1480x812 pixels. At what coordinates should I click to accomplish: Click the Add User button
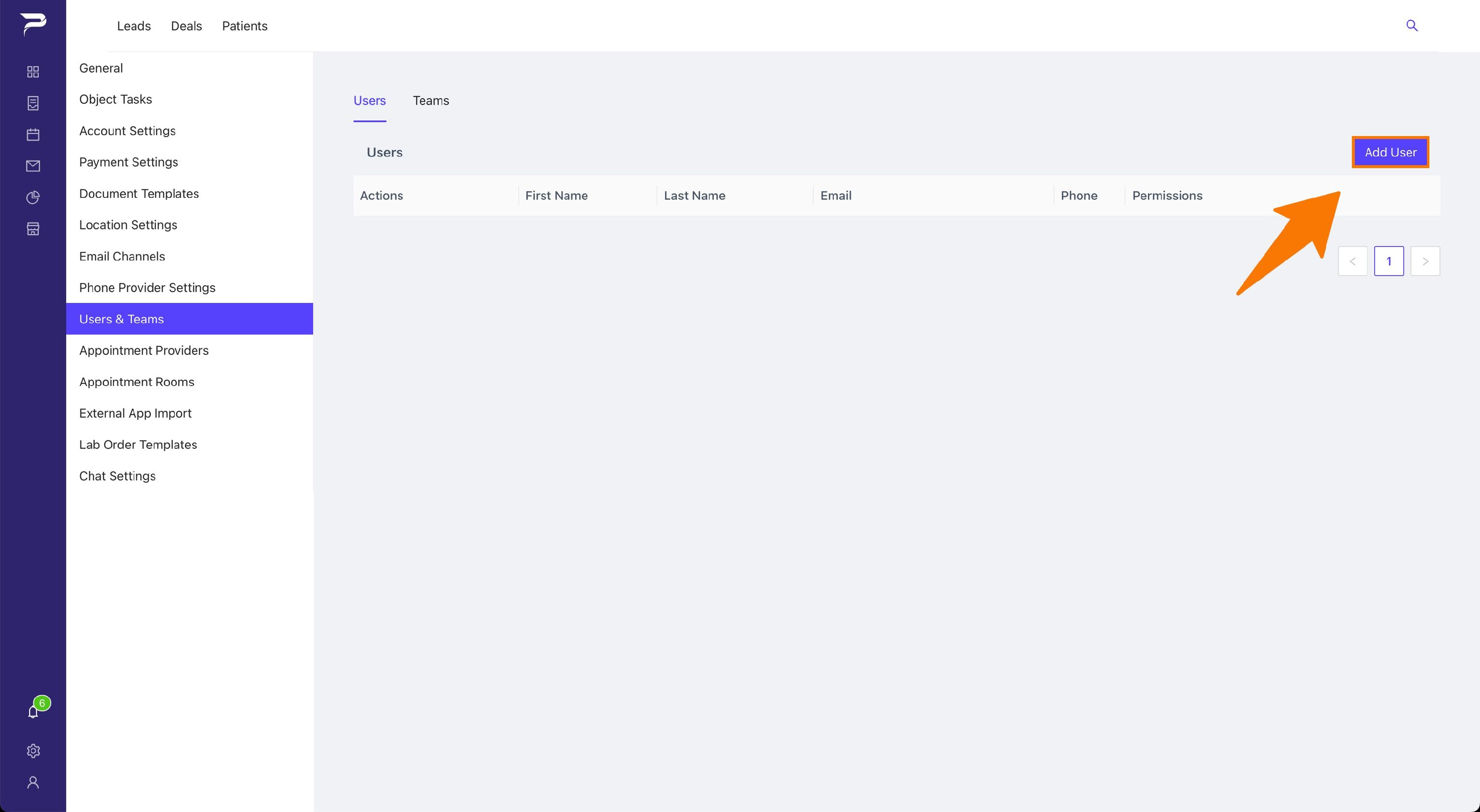coord(1390,152)
